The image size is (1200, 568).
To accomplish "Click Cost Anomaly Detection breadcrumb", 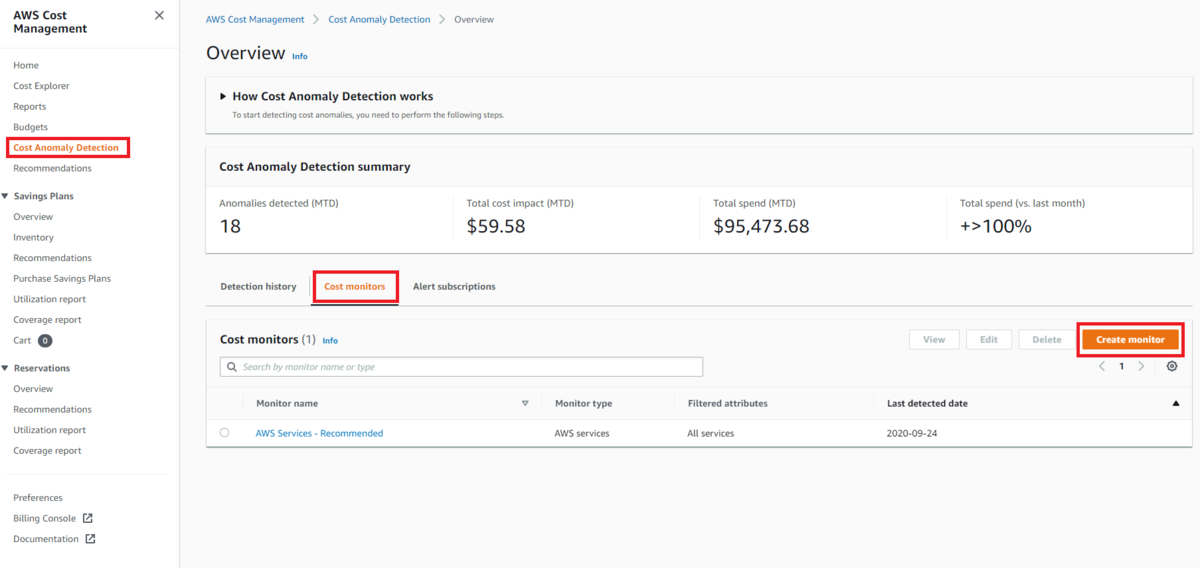I will 379,20.
